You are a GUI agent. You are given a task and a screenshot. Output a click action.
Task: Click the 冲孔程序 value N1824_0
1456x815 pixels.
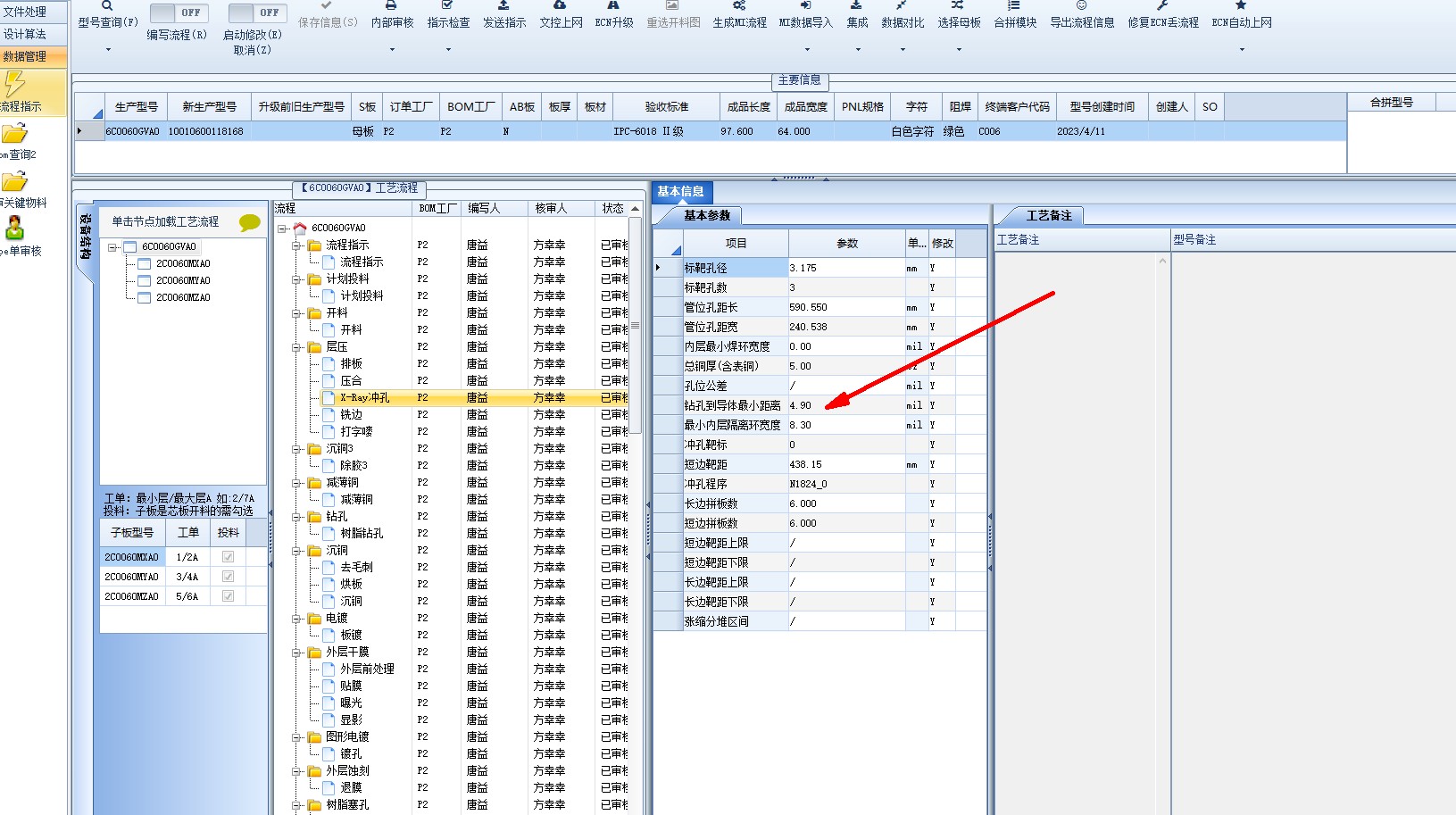pos(846,484)
